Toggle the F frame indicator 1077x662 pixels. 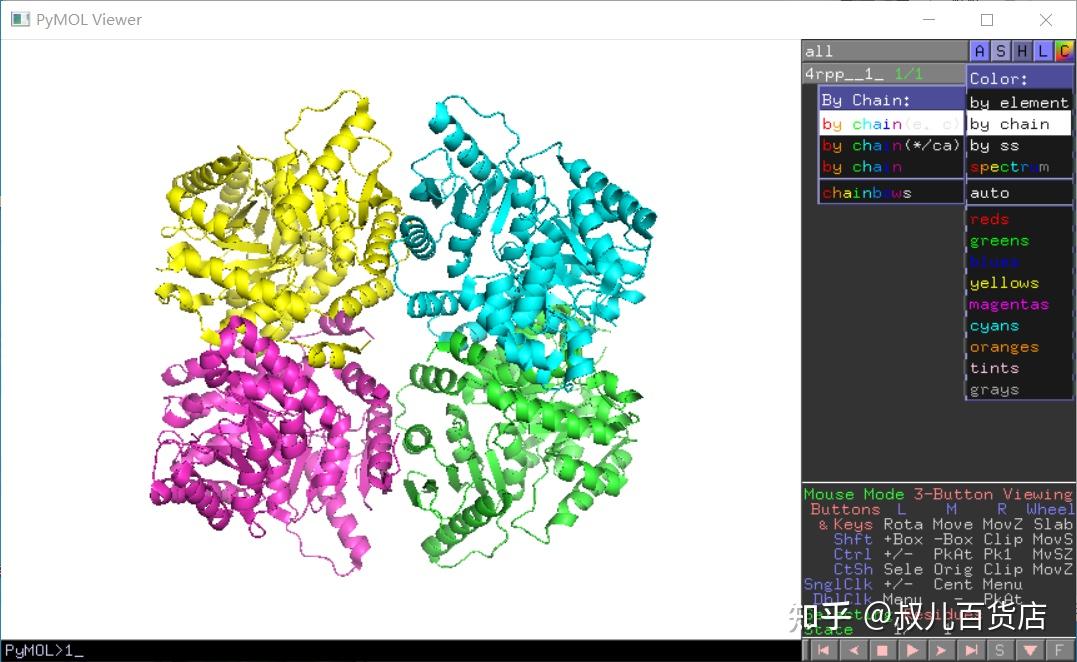click(1059, 649)
